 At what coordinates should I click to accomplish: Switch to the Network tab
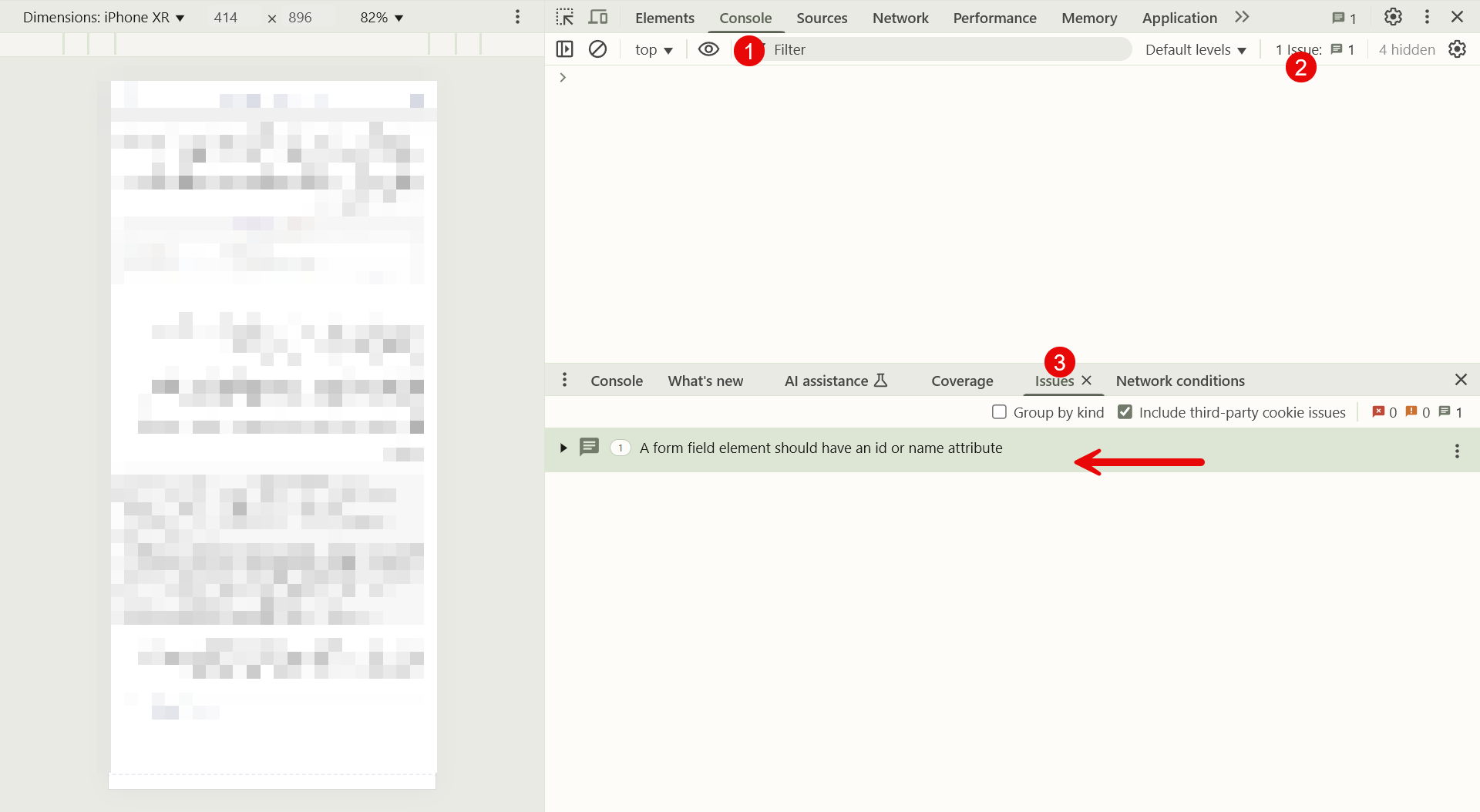coord(900,18)
